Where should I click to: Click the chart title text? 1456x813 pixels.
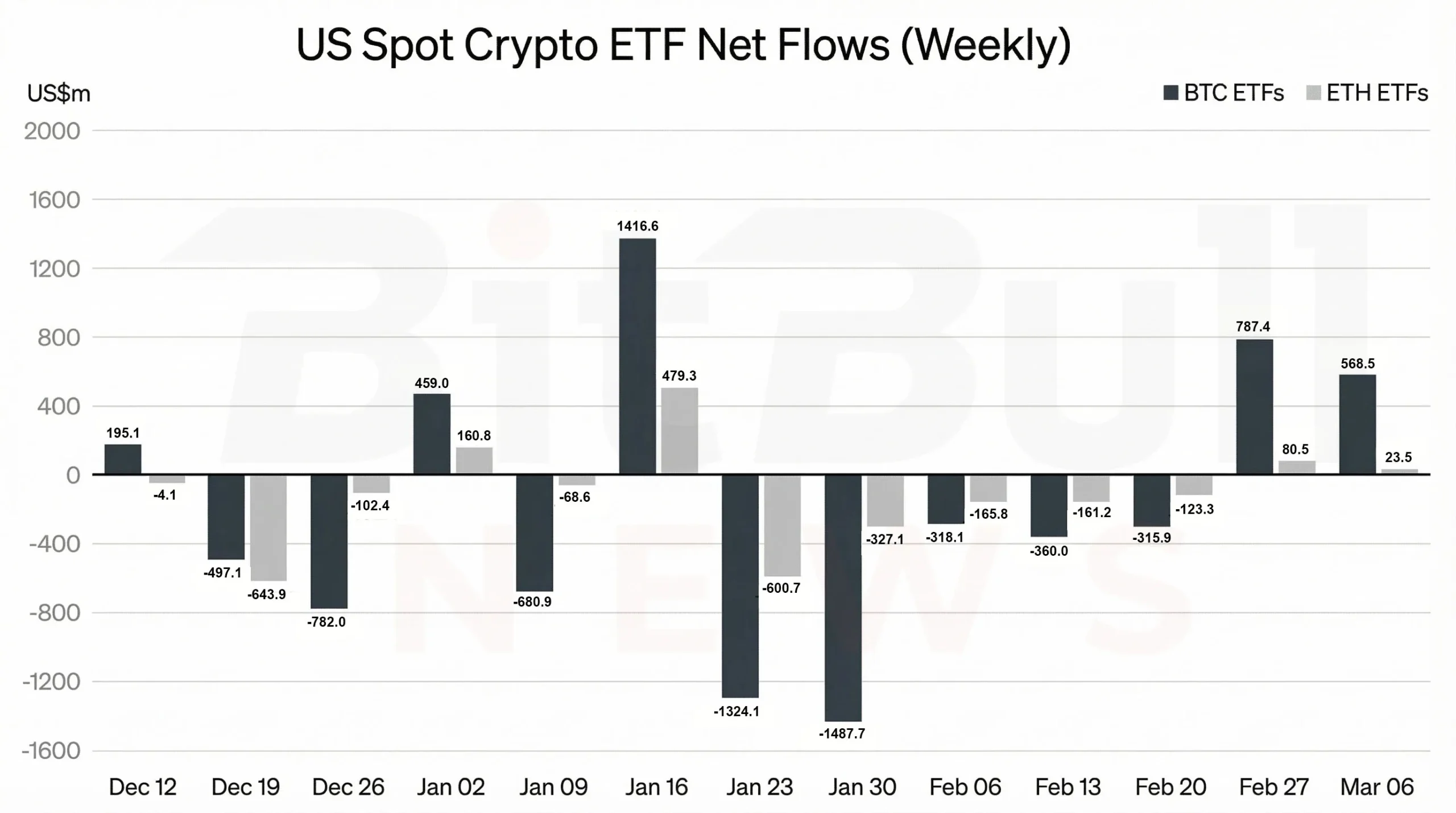coord(683,44)
